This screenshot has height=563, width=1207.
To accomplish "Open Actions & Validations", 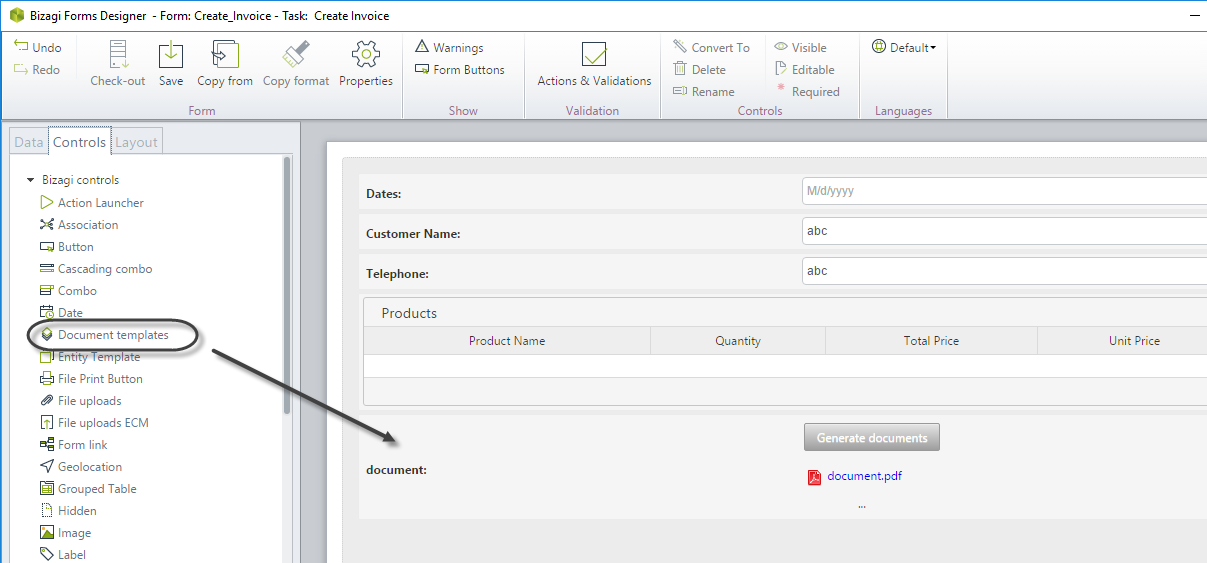I will [x=594, y=65].
